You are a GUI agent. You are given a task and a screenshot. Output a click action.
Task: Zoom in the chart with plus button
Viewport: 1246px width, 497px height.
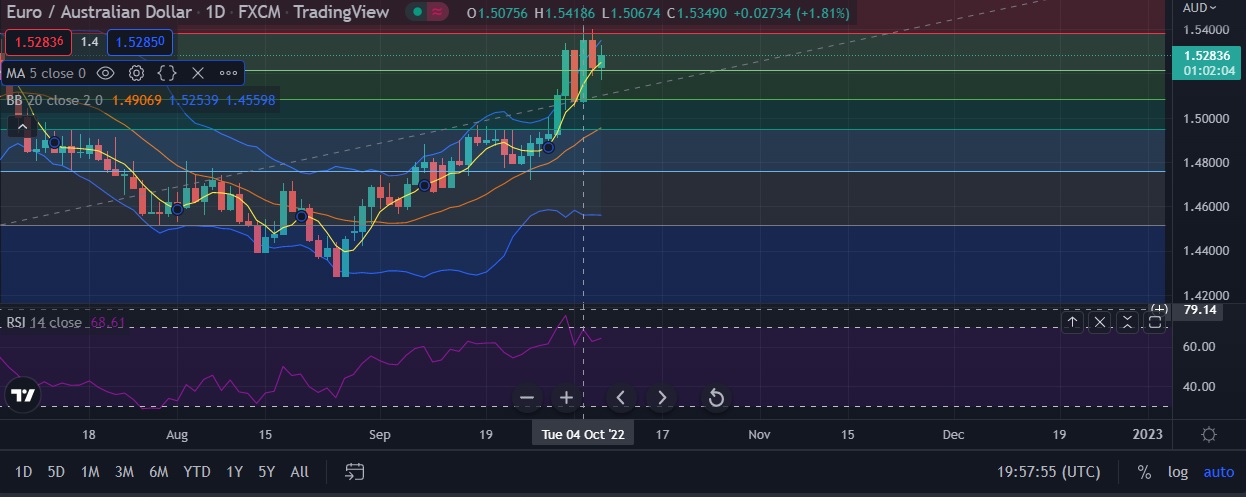(565, 398)
